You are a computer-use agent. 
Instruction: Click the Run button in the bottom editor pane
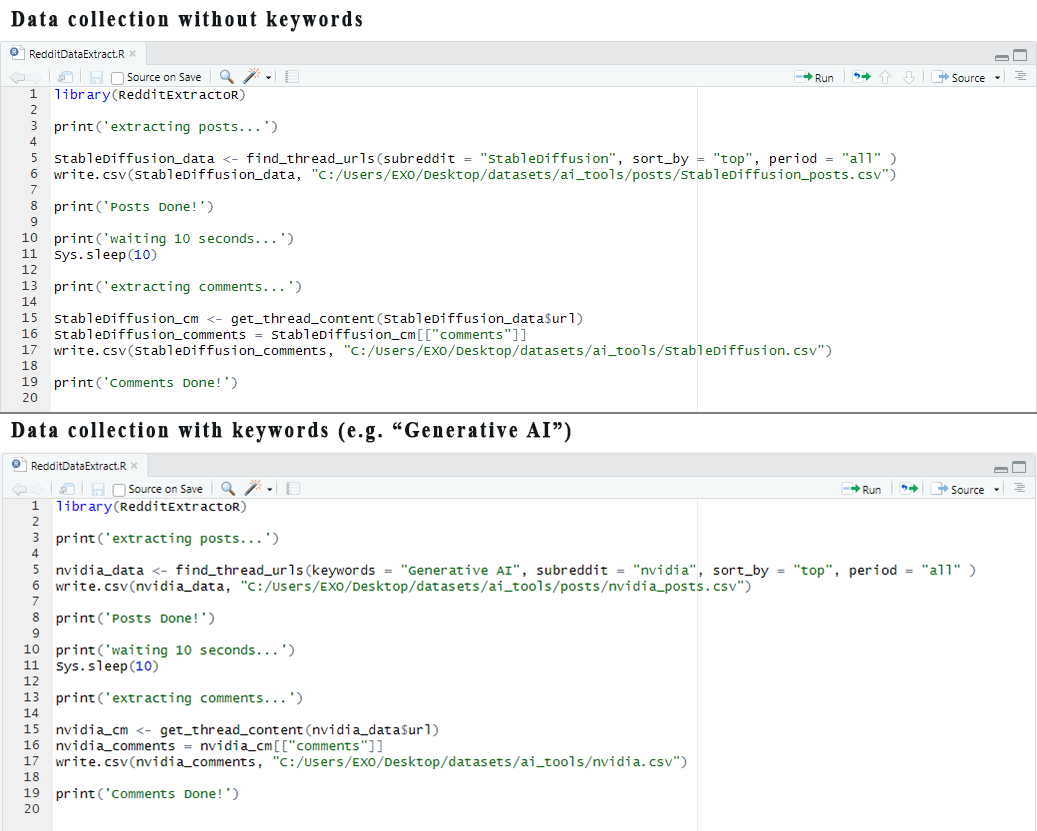coord(862,489)
